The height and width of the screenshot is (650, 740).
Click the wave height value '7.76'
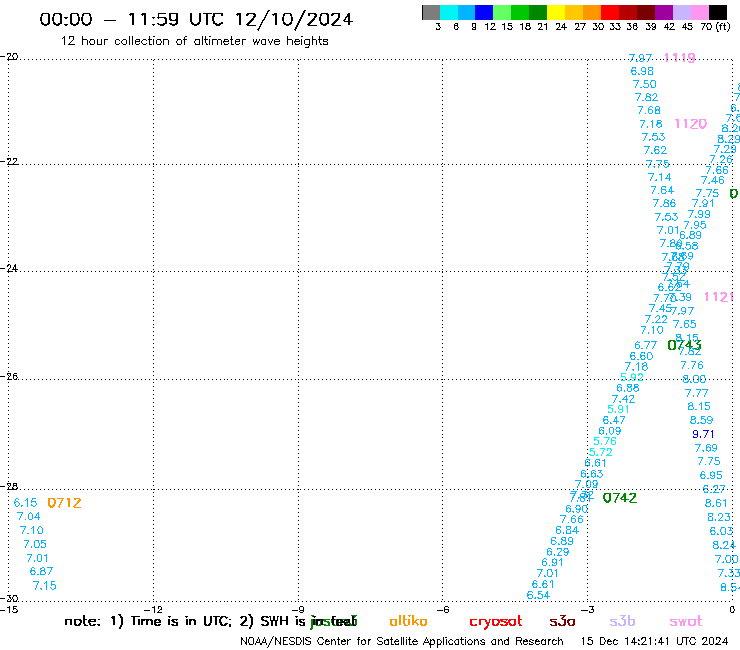tap(692, 365)
